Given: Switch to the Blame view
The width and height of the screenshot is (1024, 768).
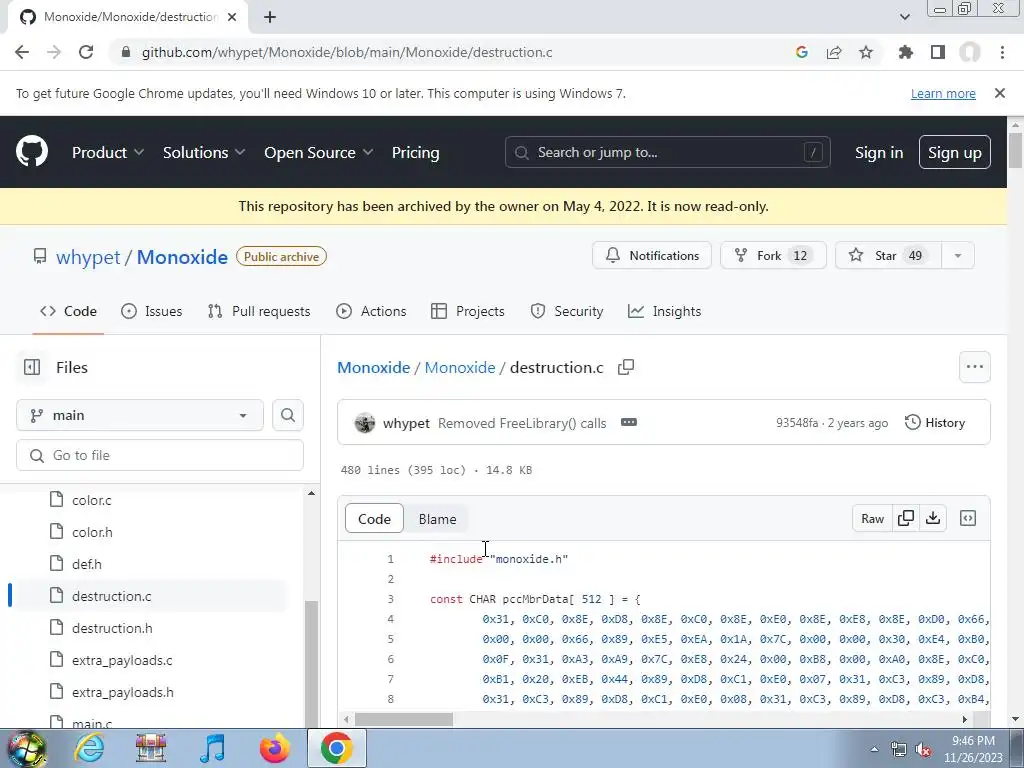Looking at the screenshot, I should [437, 519].
